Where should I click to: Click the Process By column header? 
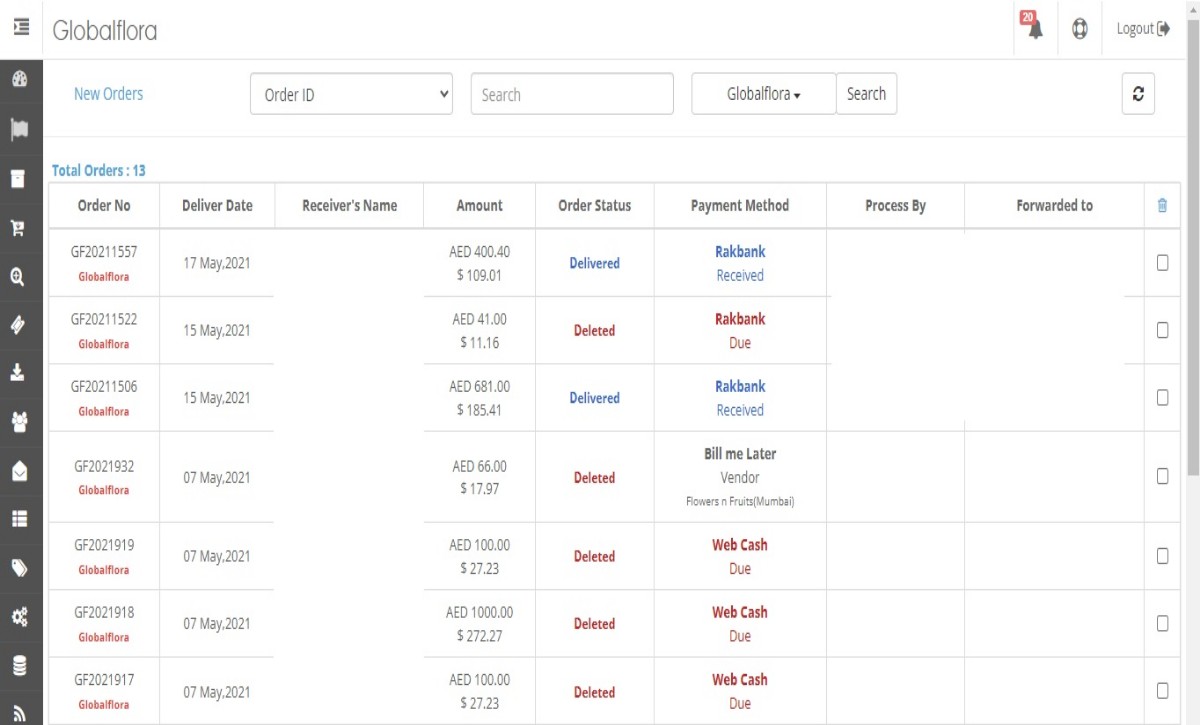895,205
